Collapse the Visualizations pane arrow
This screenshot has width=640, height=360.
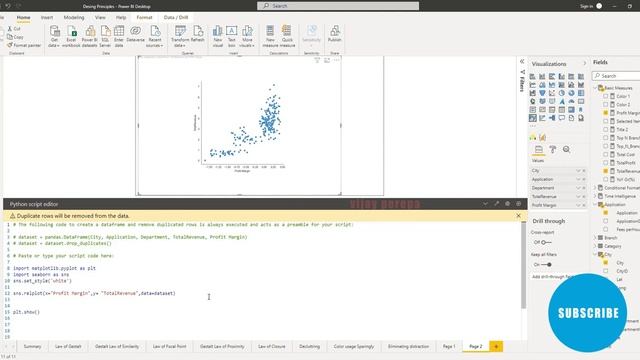(584, 64)
